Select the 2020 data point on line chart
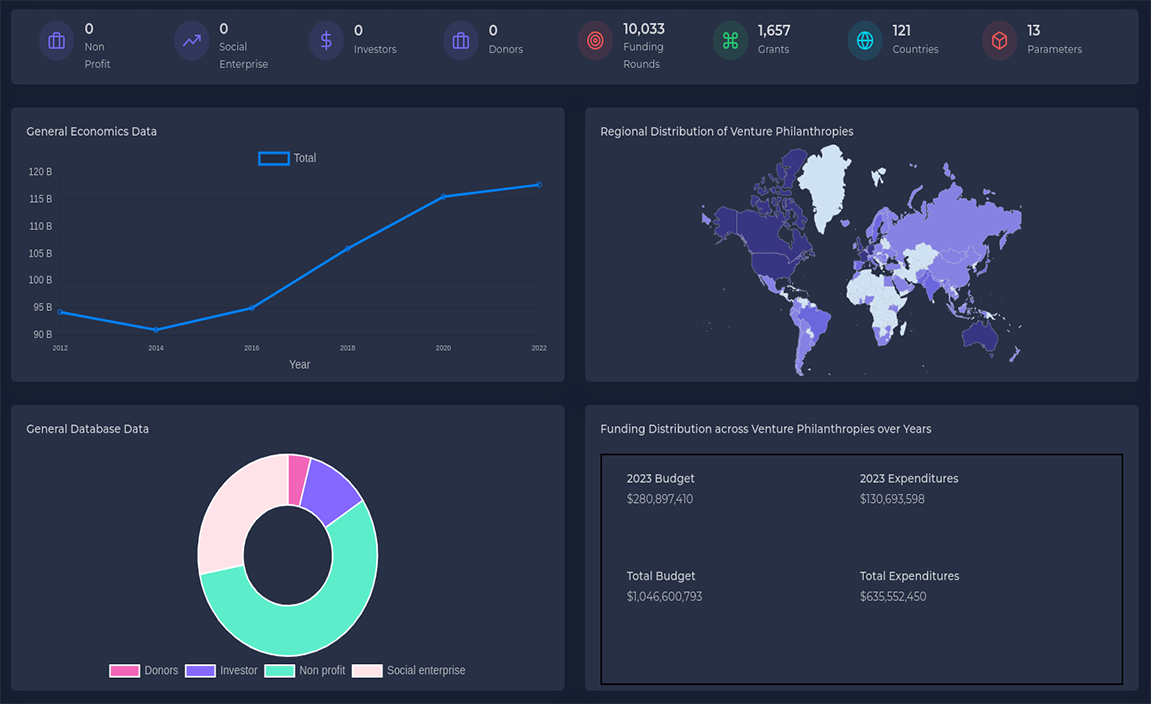 443,196
